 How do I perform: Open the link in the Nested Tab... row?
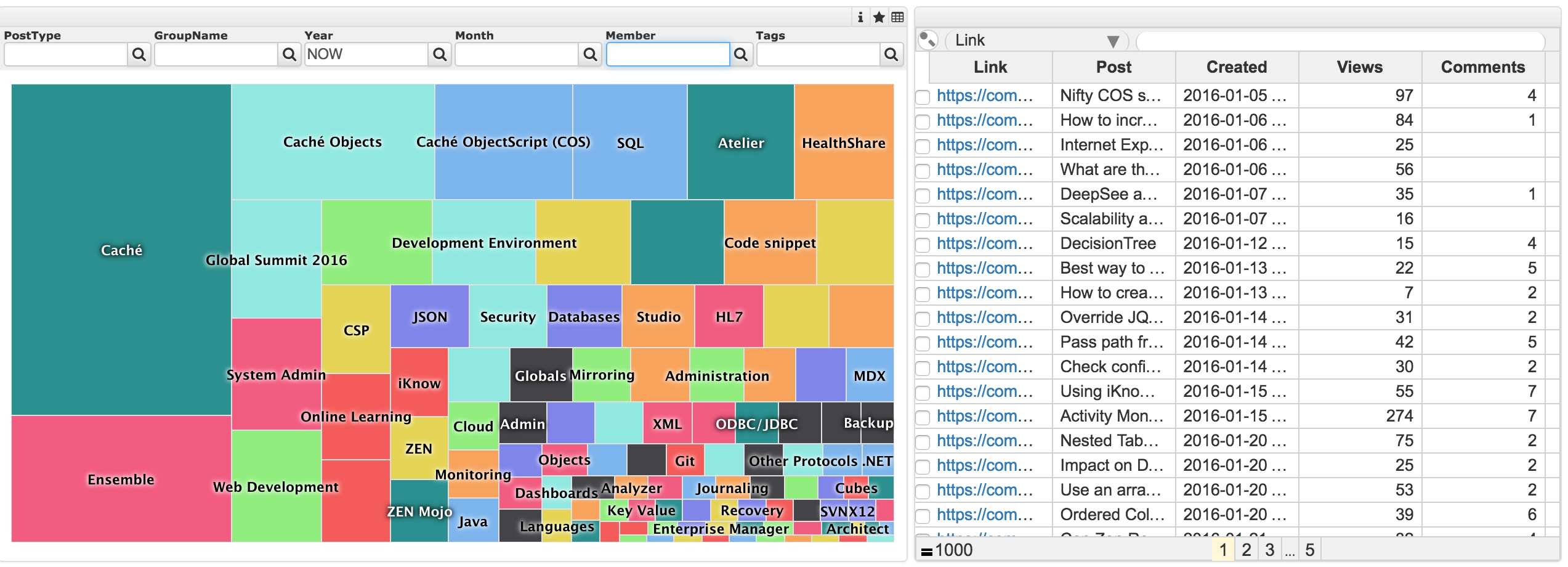click(x=985, y=441)
